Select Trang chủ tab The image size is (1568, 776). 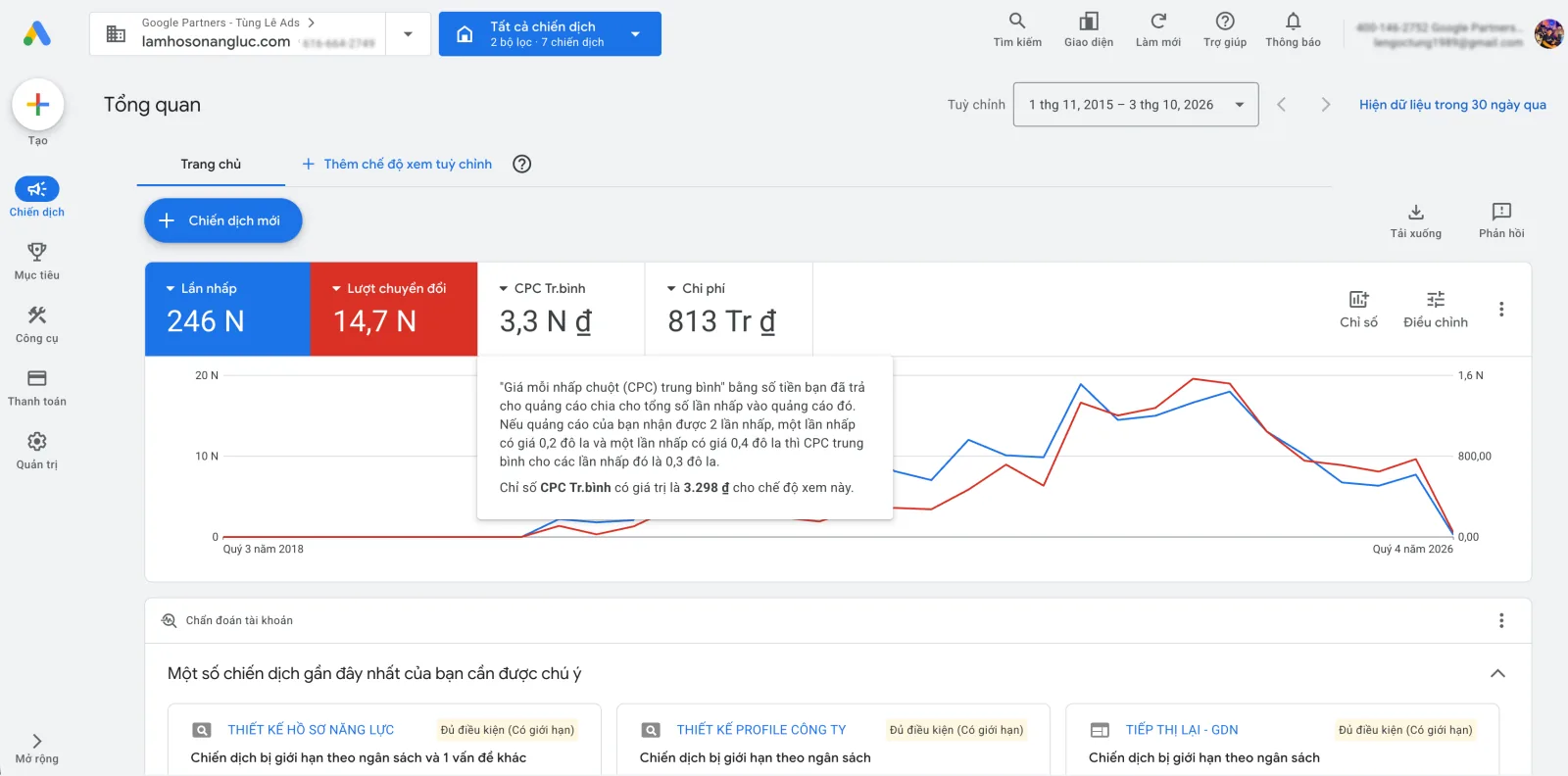(211, 164)
